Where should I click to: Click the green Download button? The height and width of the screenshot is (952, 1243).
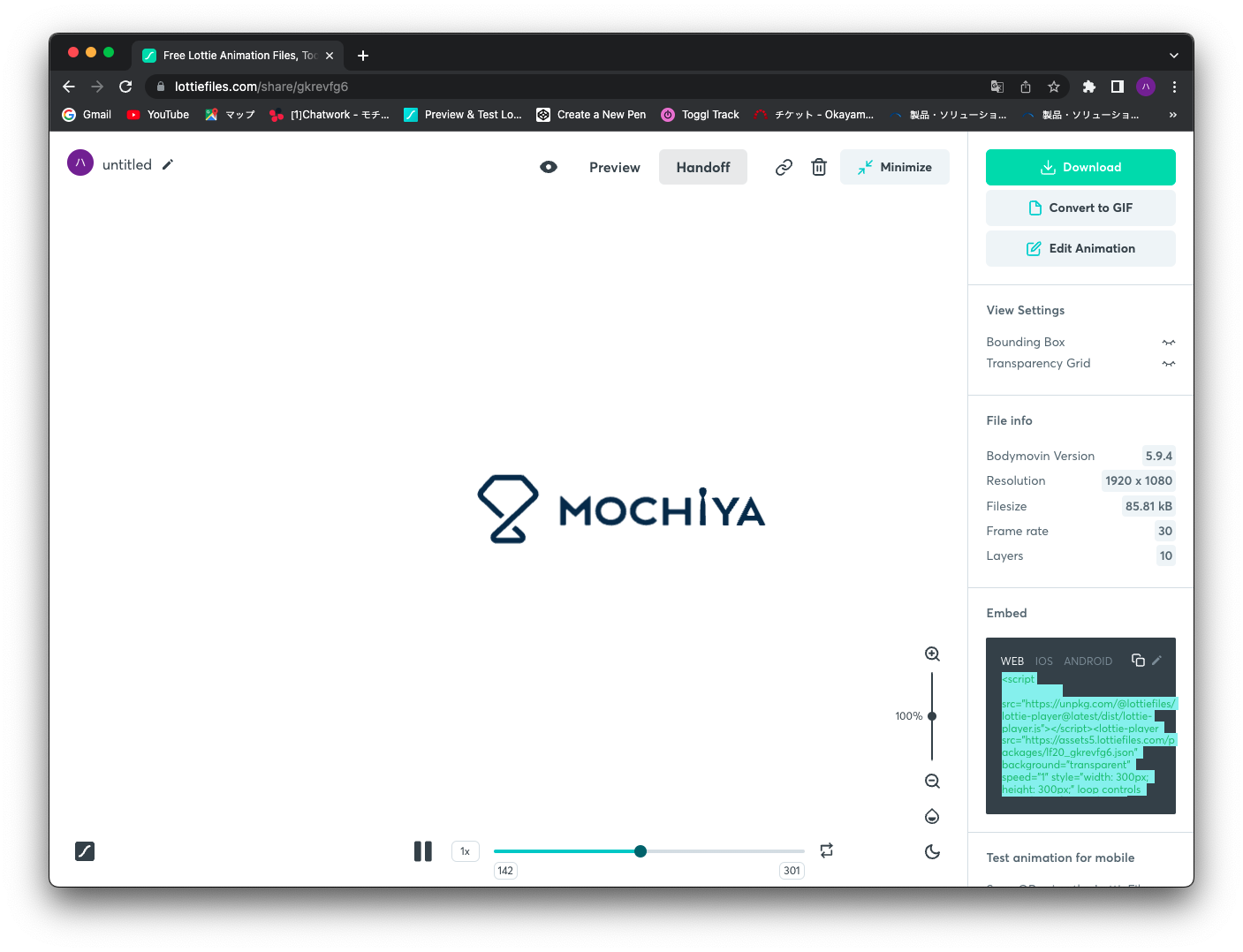pyautogui.click(x=1080, y=167)
